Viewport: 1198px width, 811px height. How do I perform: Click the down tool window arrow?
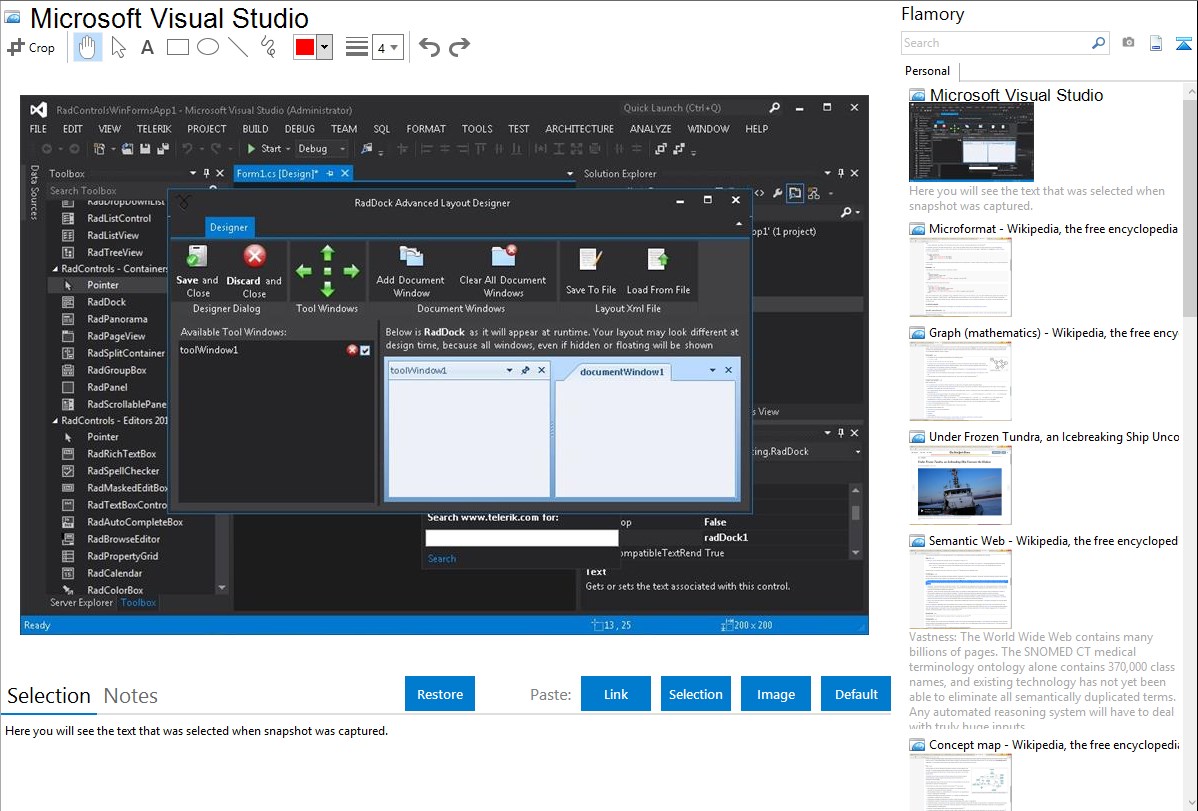click(x=328, y=289)
